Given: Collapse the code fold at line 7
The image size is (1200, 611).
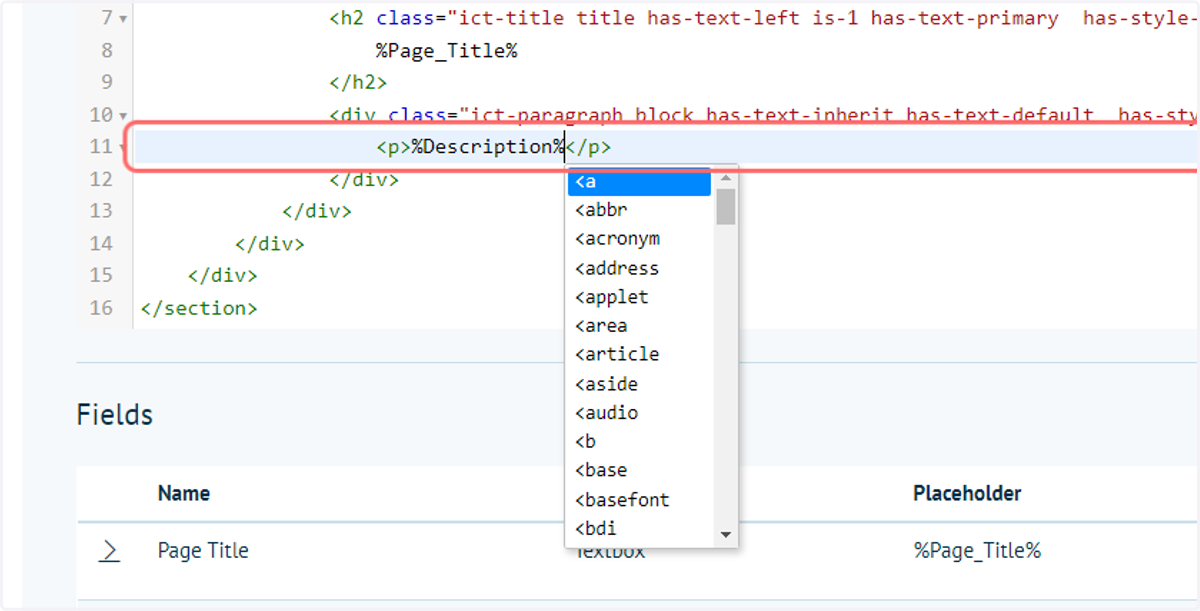Looking at the screenshot, I should tap(123, 19).
